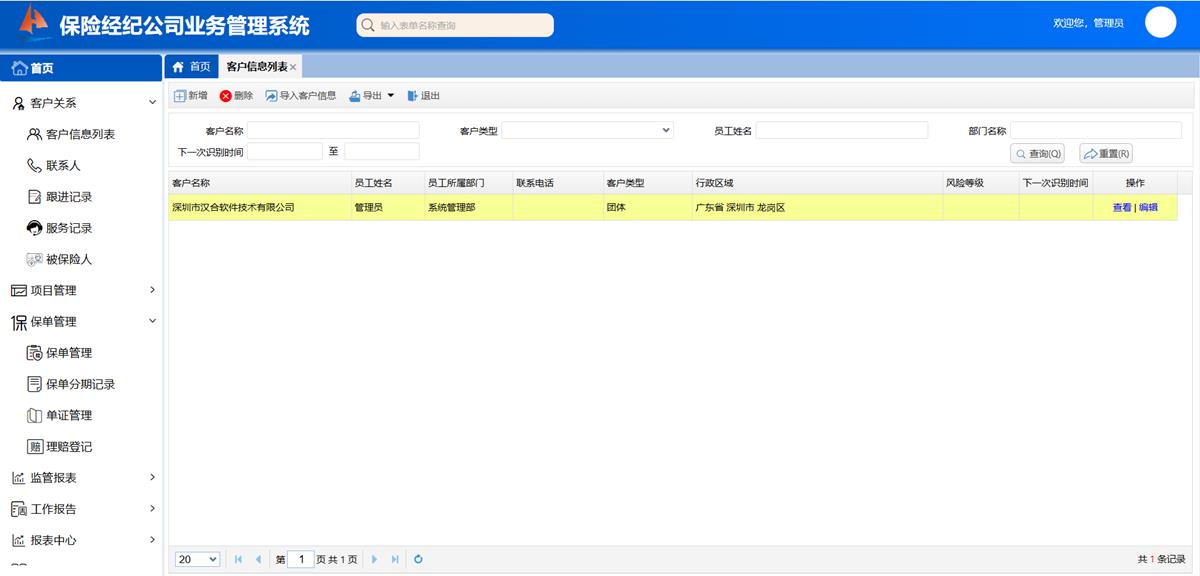Viewport: 1200px width, 576px height.
Task: Select the cell 系统管理部
Action: coord(468,208)
